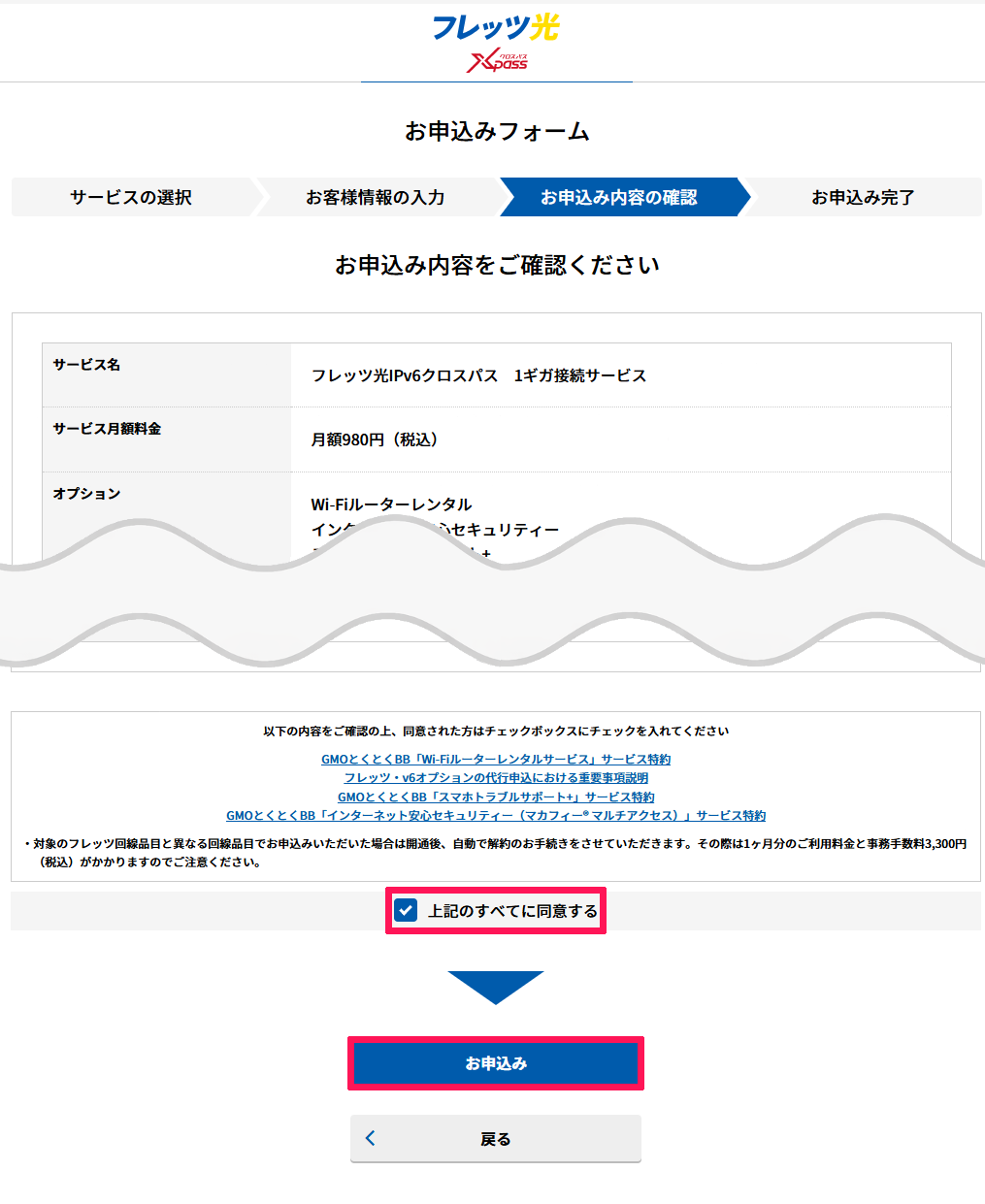
Task: Select the お申込み完了 step tab
Action: (863, 197)
